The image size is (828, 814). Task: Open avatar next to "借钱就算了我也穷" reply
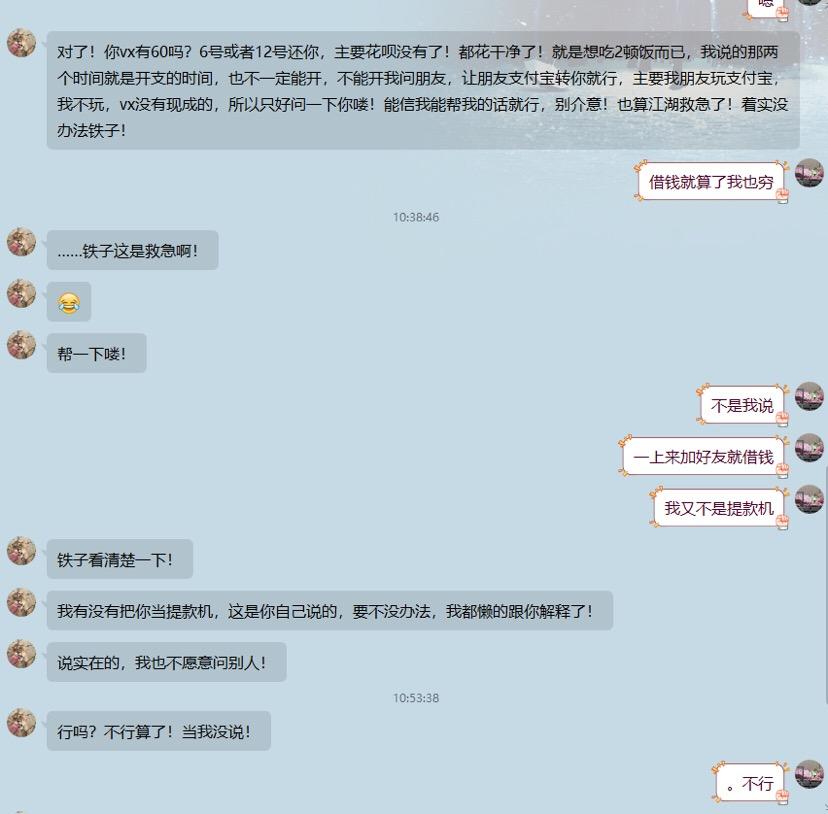coord(810,172)
